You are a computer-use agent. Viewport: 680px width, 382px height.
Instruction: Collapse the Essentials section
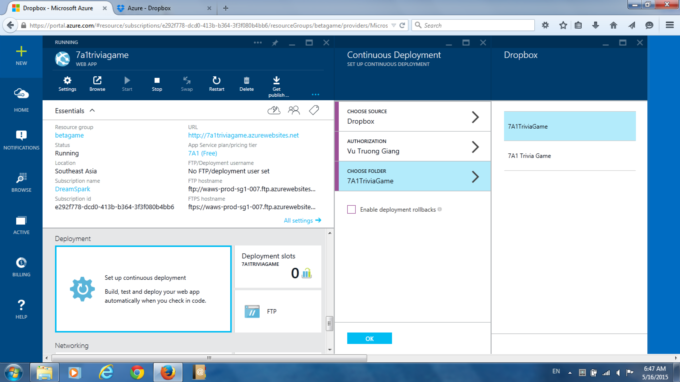(92, 111)
